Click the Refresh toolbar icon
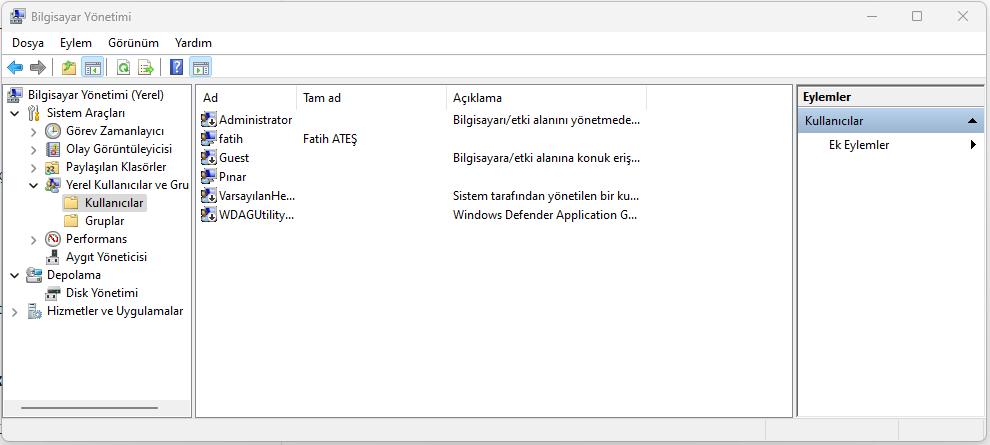 point(124,67)
